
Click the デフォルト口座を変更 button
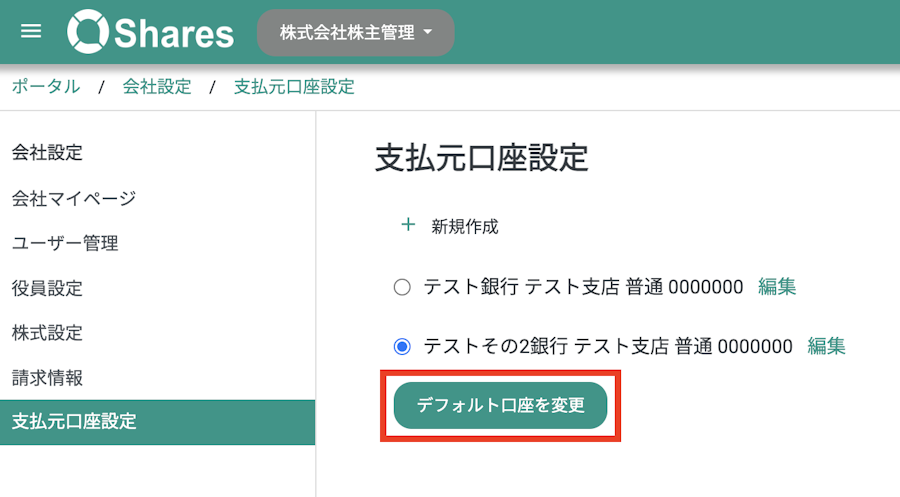click(x=501, y=405)
